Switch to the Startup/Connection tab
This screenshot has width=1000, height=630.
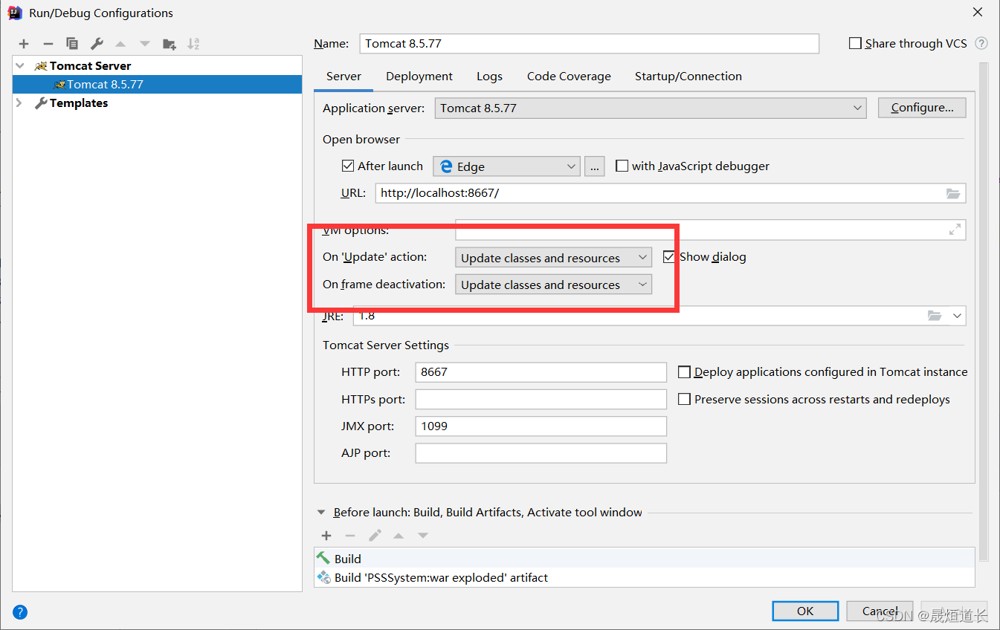(x=688, y=77)
